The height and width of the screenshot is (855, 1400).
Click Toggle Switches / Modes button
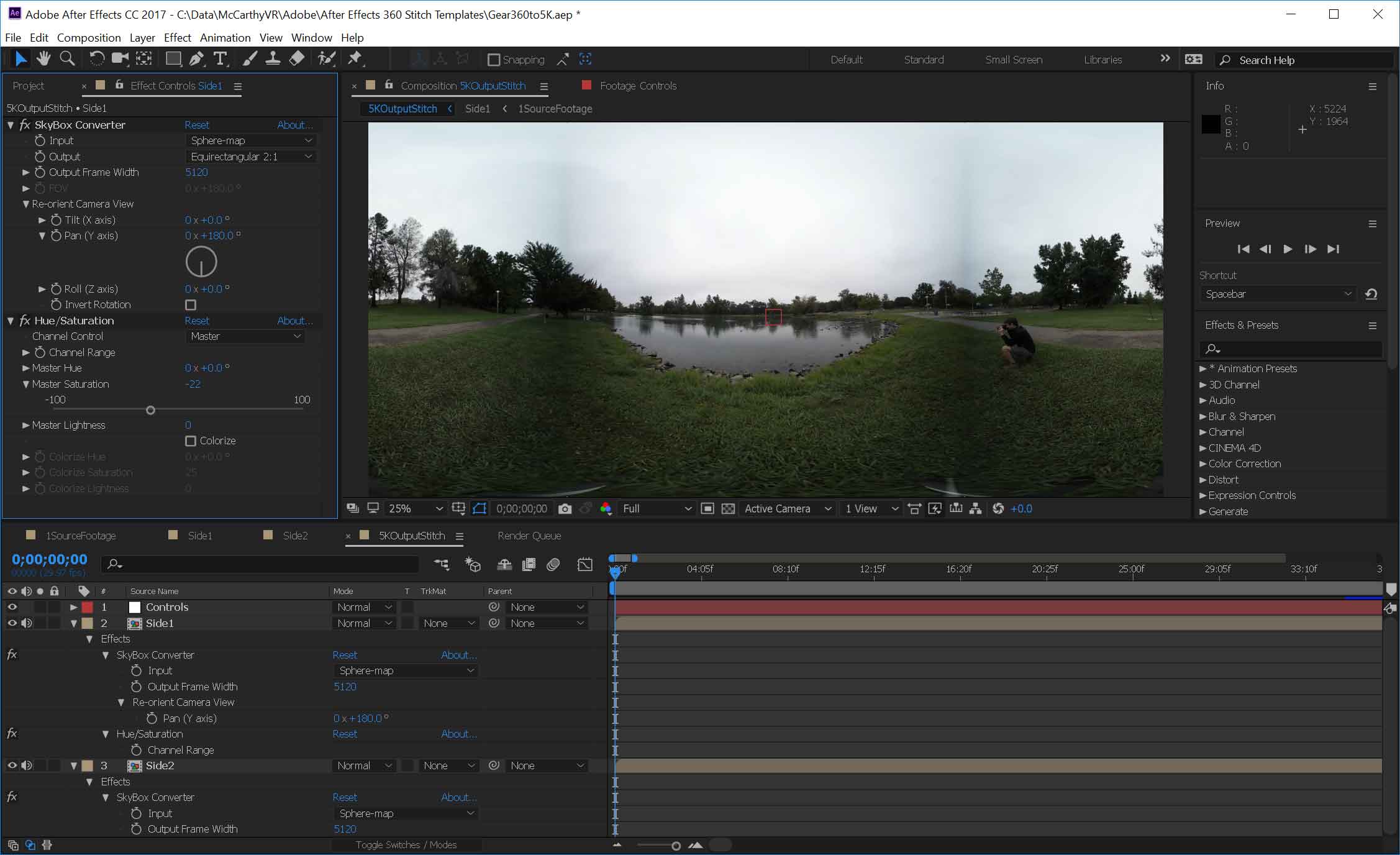[x=406, y=845]
